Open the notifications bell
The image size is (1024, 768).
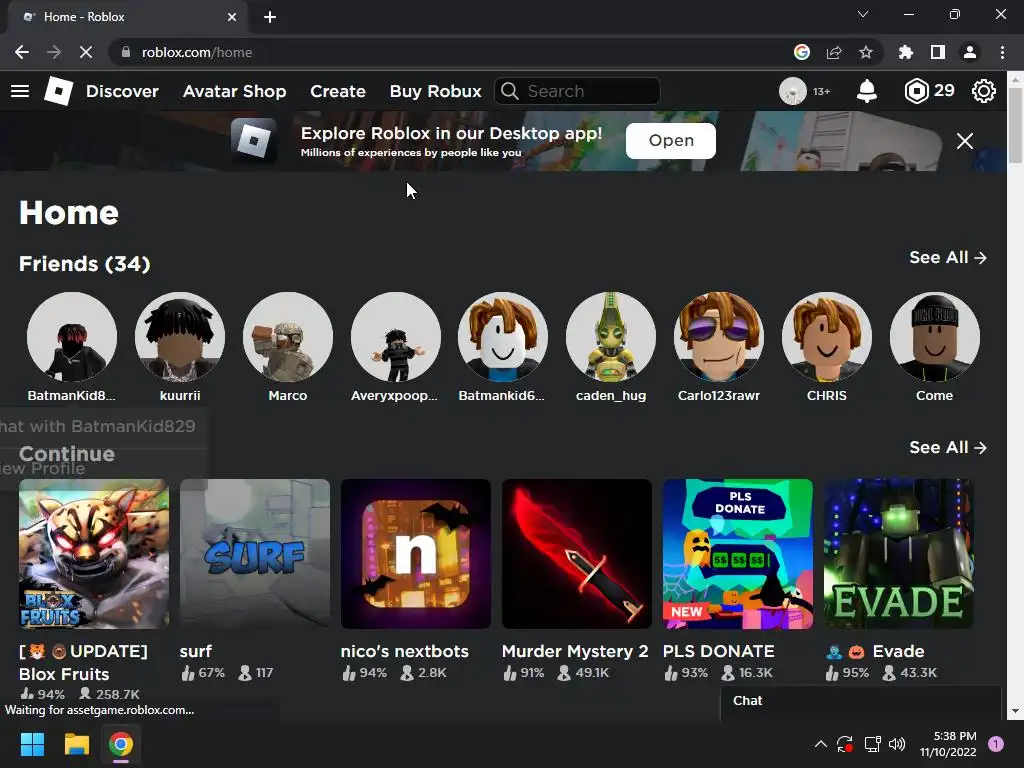[x=867, y=91]
